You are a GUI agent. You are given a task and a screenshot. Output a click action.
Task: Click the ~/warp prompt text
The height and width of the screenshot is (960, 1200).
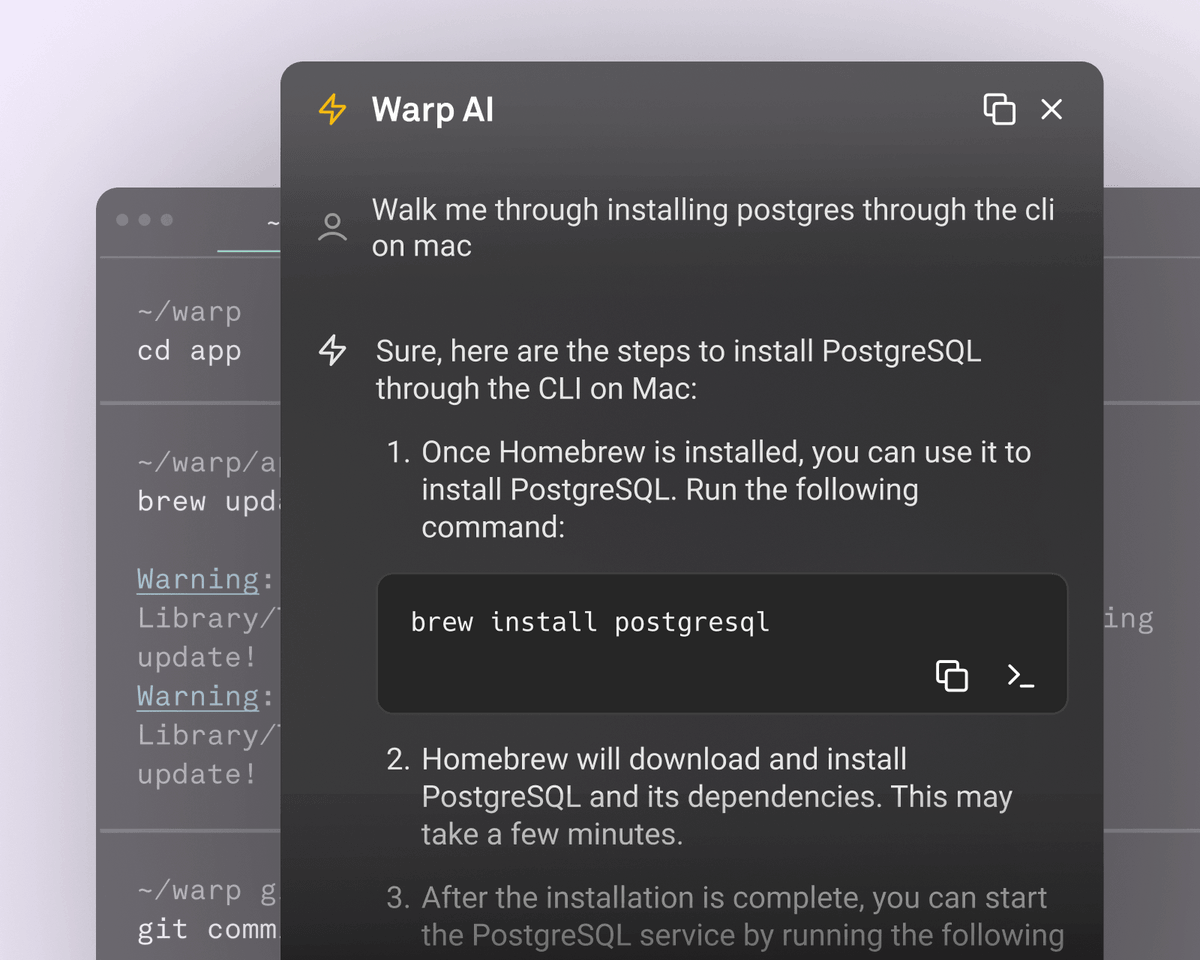click(x=189, y=311)
